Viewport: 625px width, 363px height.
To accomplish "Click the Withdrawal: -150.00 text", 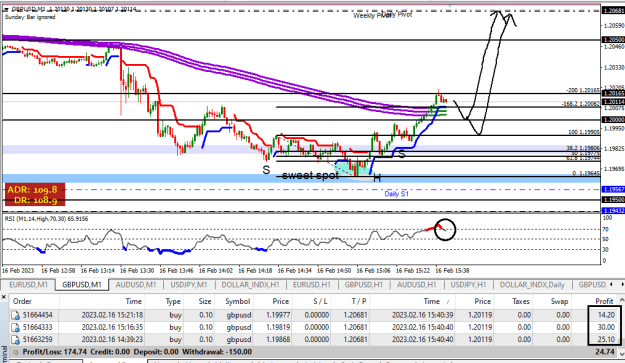I will [217, 352].
